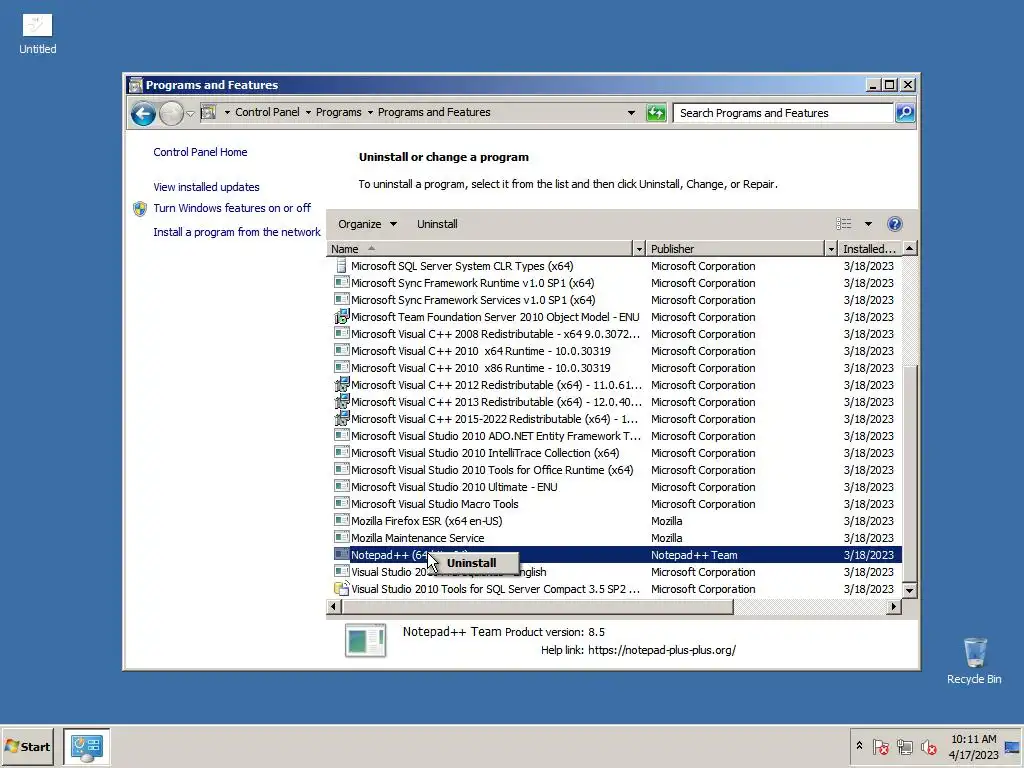Select Microsoft Visual C++ 2008 Redistributable row
This screenshot has height=768, width=1024.
[x=614, y=334]
